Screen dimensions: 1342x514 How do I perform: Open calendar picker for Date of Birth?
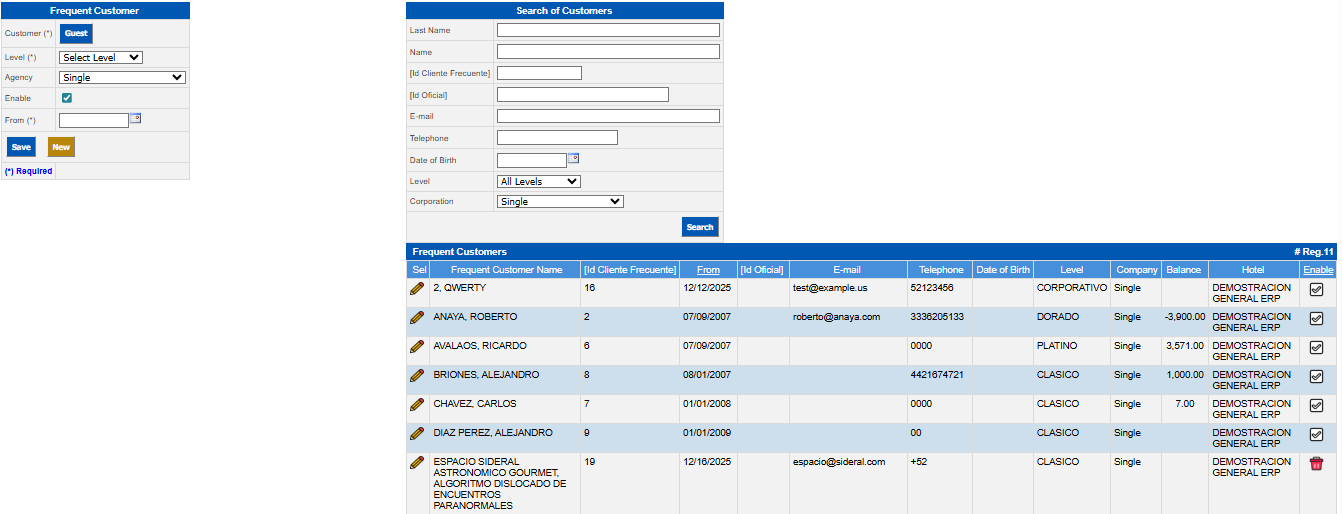574,158
